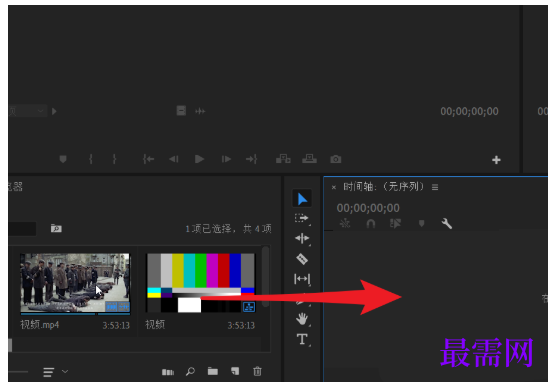This screenshot has width=552, height=384.
Task: Toggle Snap in timeline
Action: click(x=371, y=224)
